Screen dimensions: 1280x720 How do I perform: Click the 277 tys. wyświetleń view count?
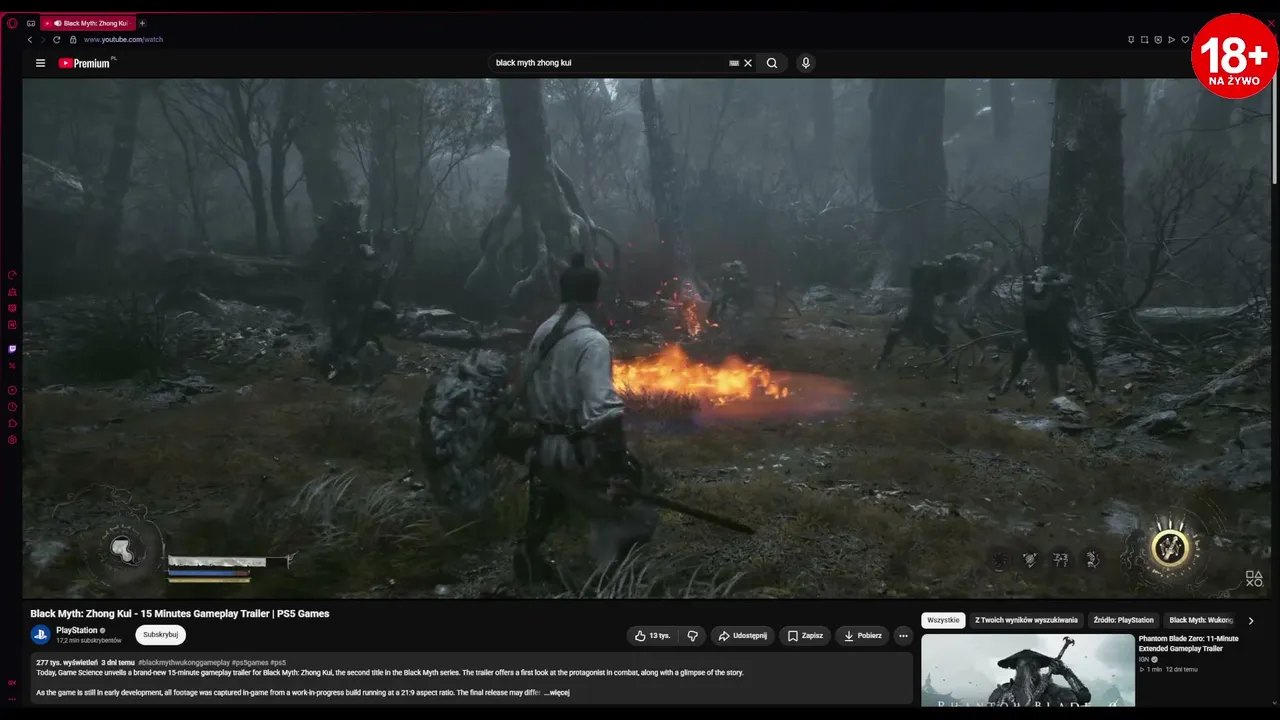pyautogui.click(x=67, y=663)
